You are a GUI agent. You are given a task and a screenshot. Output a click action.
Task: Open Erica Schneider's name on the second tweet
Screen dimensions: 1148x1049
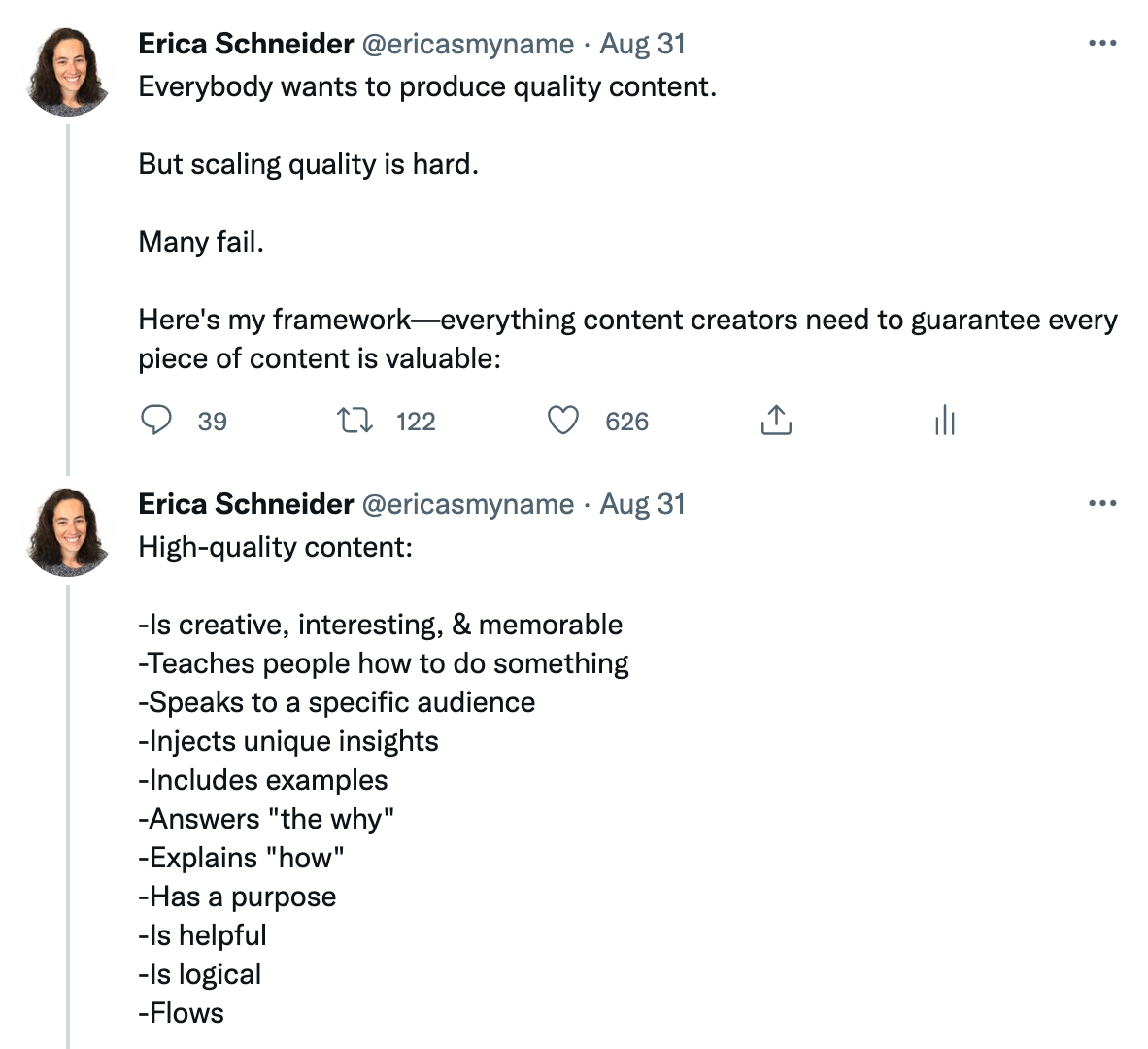pos(246,504)
